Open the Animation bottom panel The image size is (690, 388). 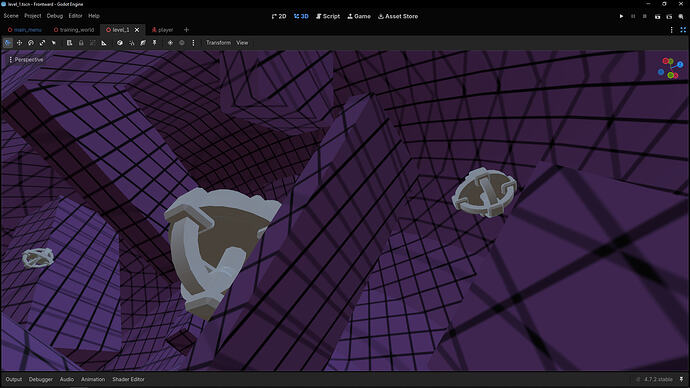93,379
